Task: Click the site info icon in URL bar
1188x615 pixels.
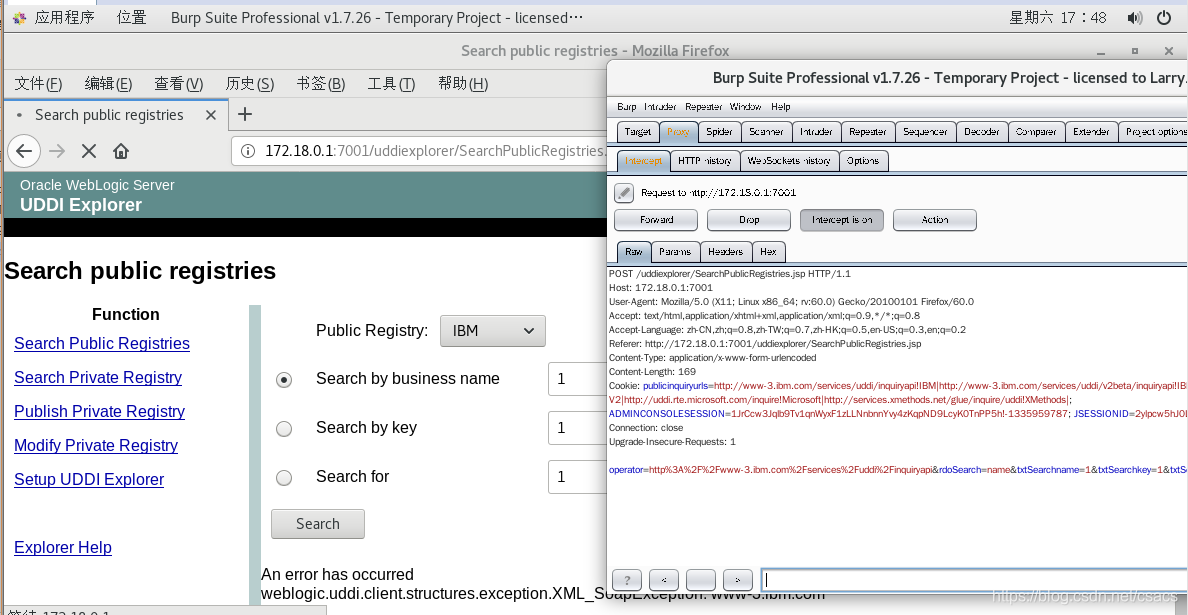Action: pyautogui.click(x=247, y=151)
